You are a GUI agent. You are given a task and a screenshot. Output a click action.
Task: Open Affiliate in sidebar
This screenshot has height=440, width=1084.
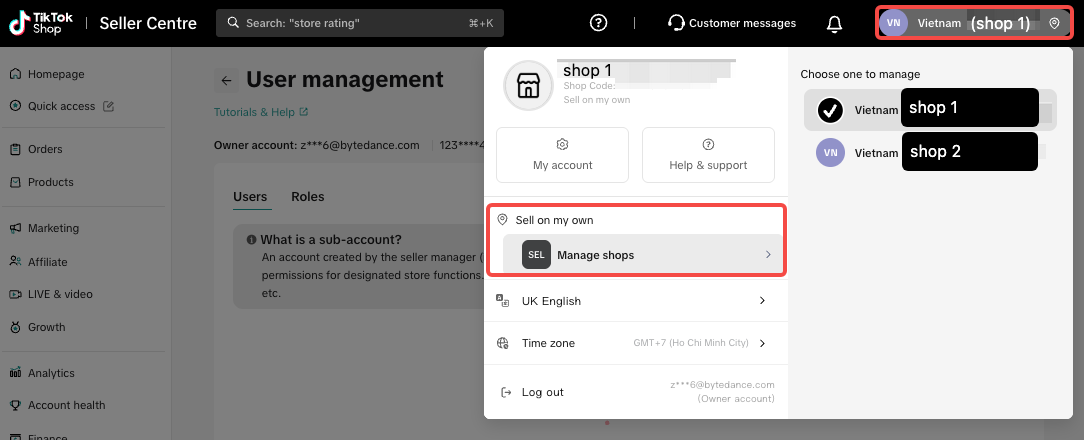(x=48, y=262)
